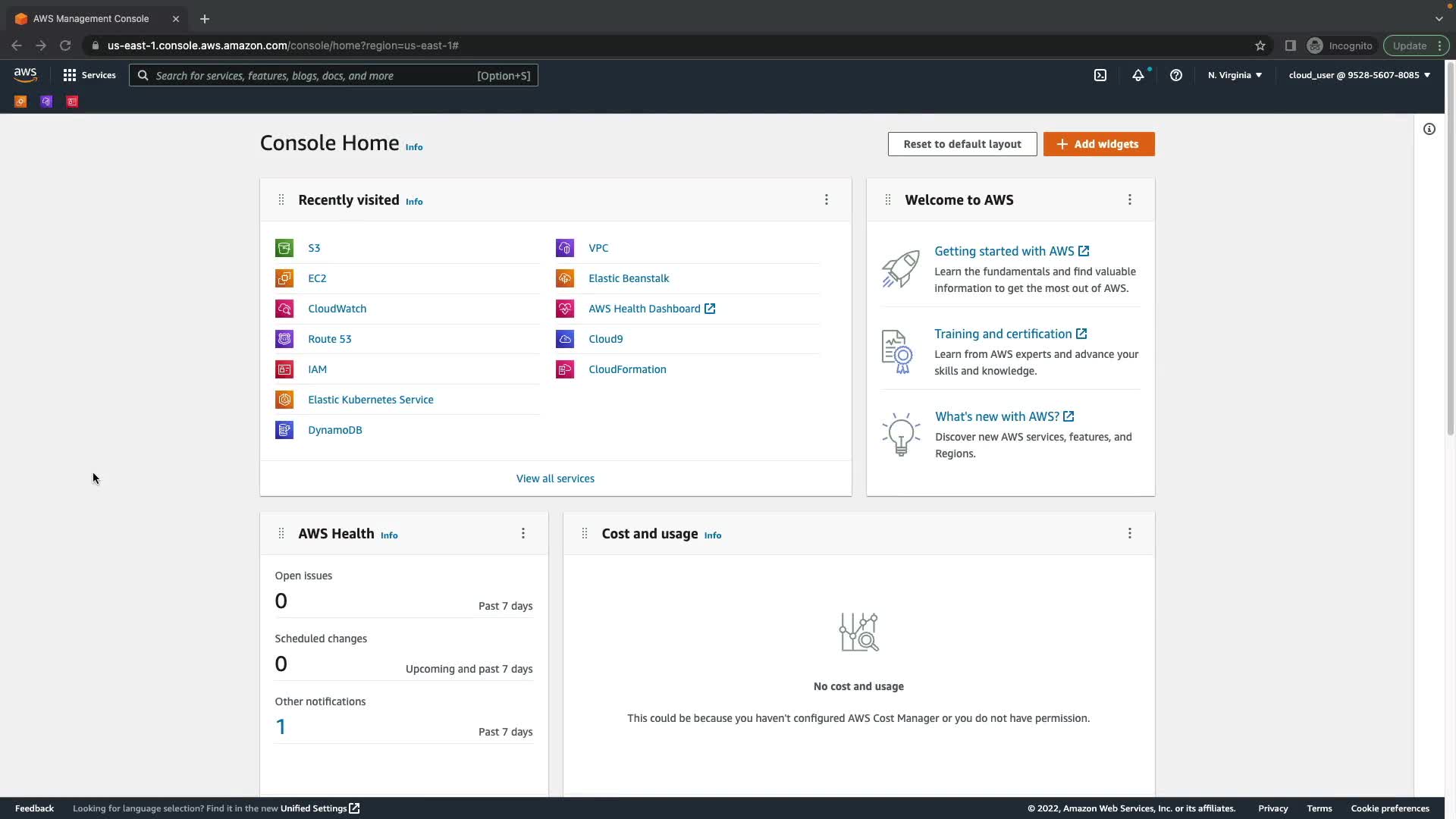Click the AWS Management Console browser tab

91,19
